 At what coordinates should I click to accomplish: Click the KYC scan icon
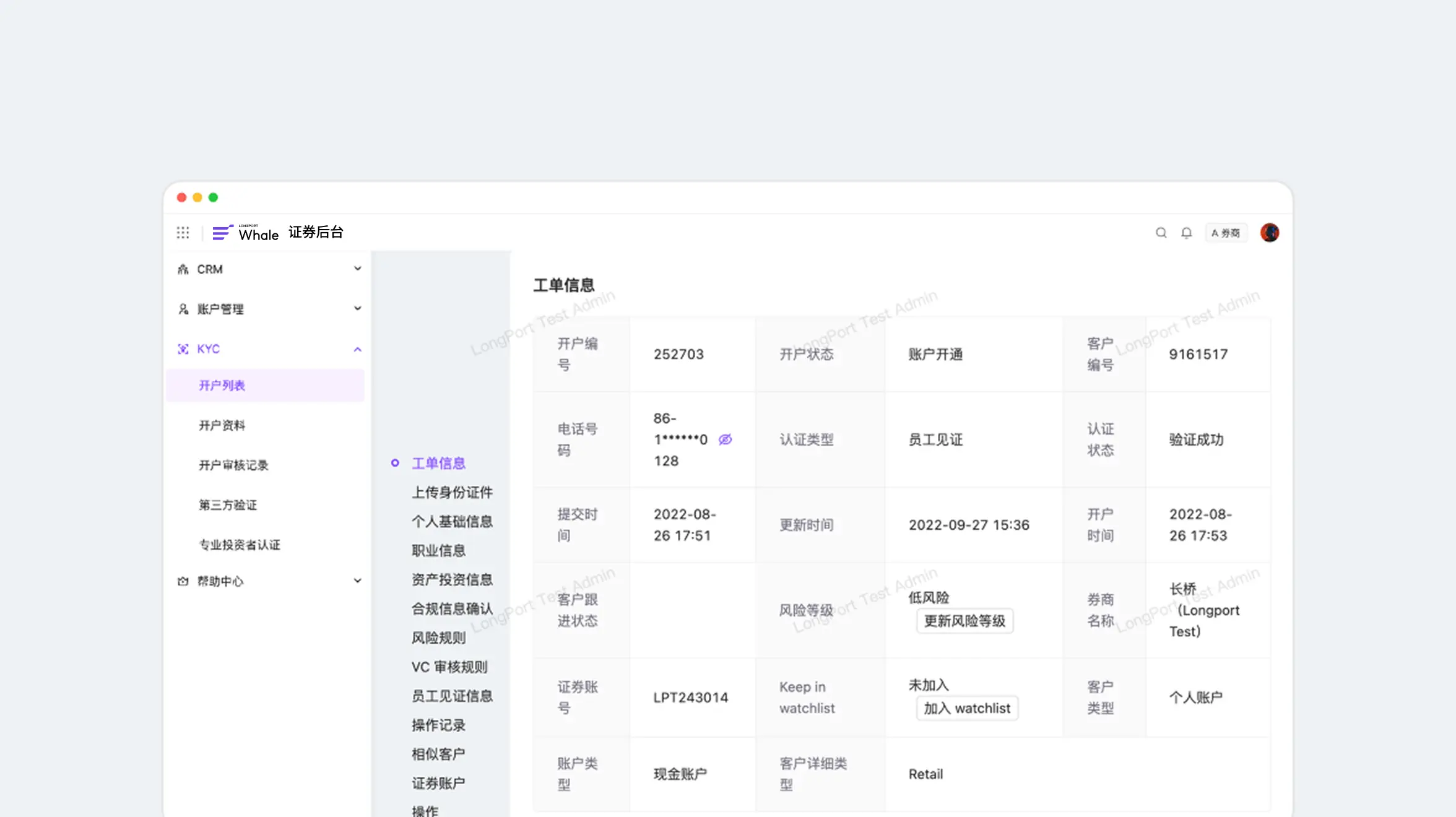click(x=183, y=349)
